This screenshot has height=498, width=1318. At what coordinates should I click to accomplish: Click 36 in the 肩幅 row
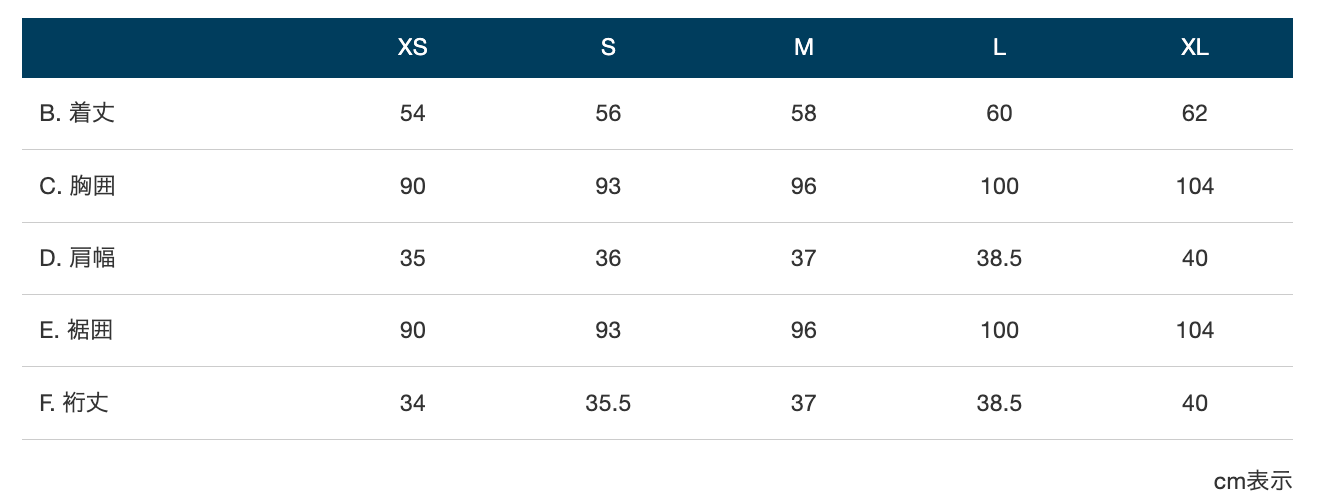pyautogui.click(x=608, y=258)
